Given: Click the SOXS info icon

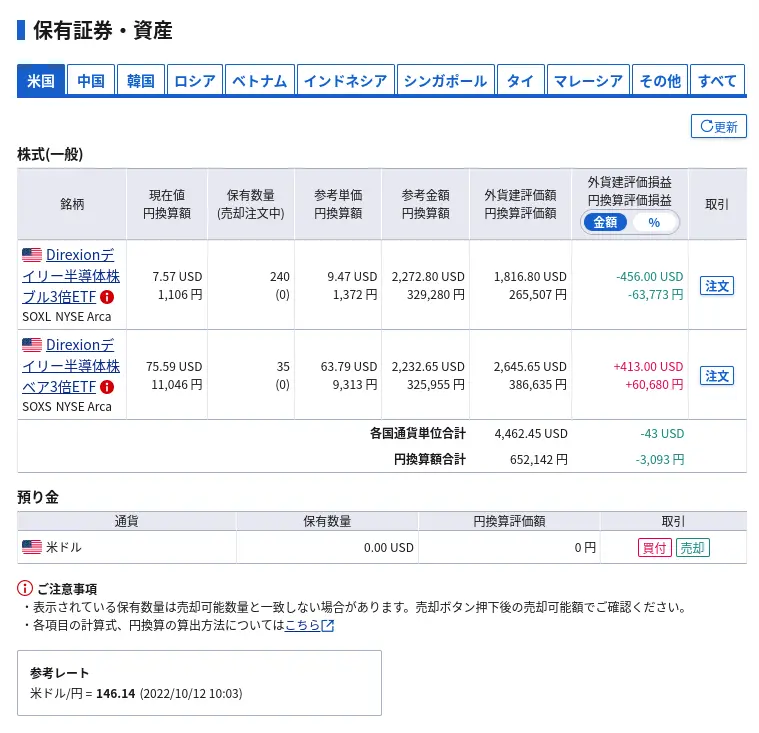Looking at the screenshot, I should tap(107, 387).
